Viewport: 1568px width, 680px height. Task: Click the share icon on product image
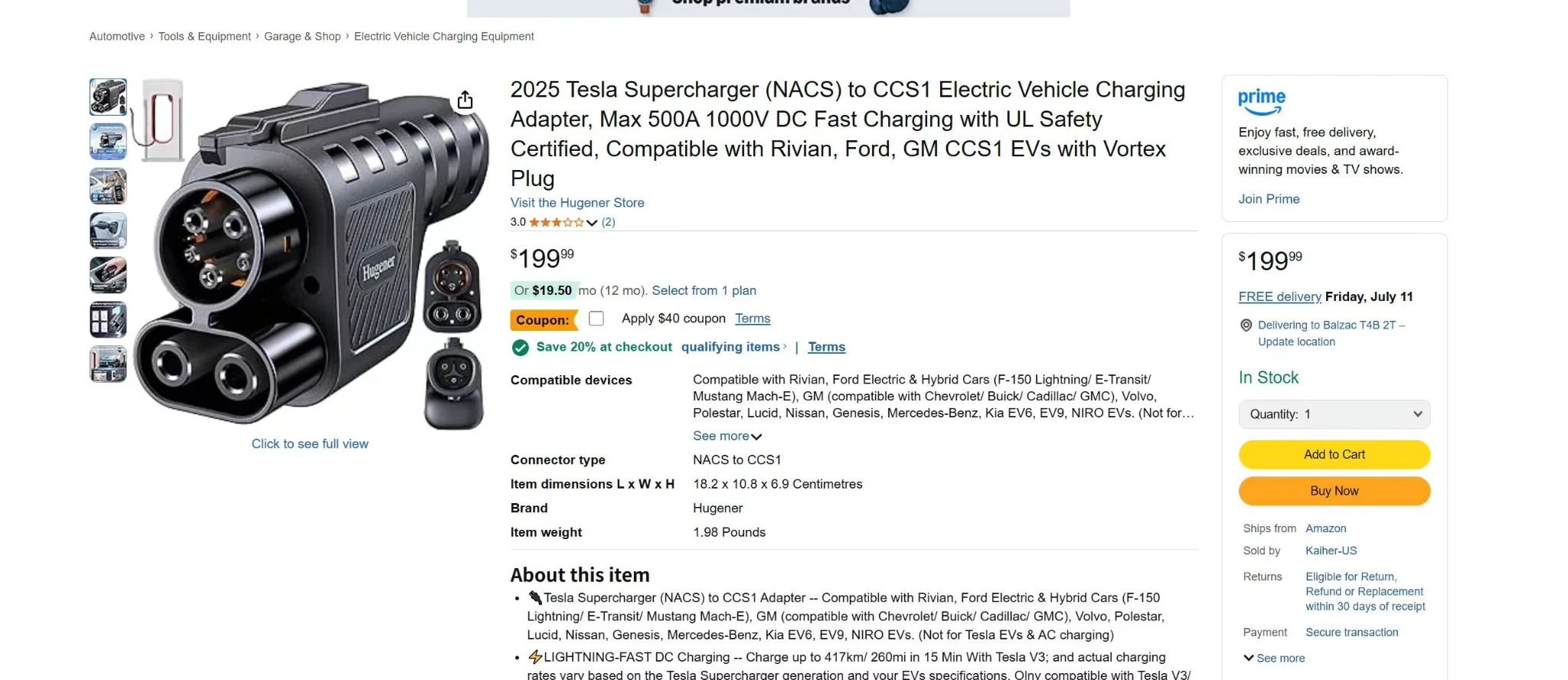coord(465,100)
